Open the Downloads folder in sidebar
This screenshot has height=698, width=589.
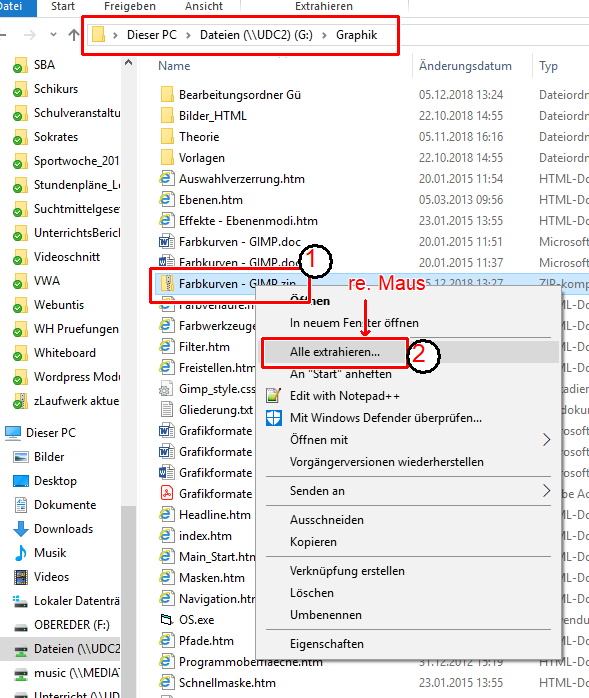(x=64, y=528)
